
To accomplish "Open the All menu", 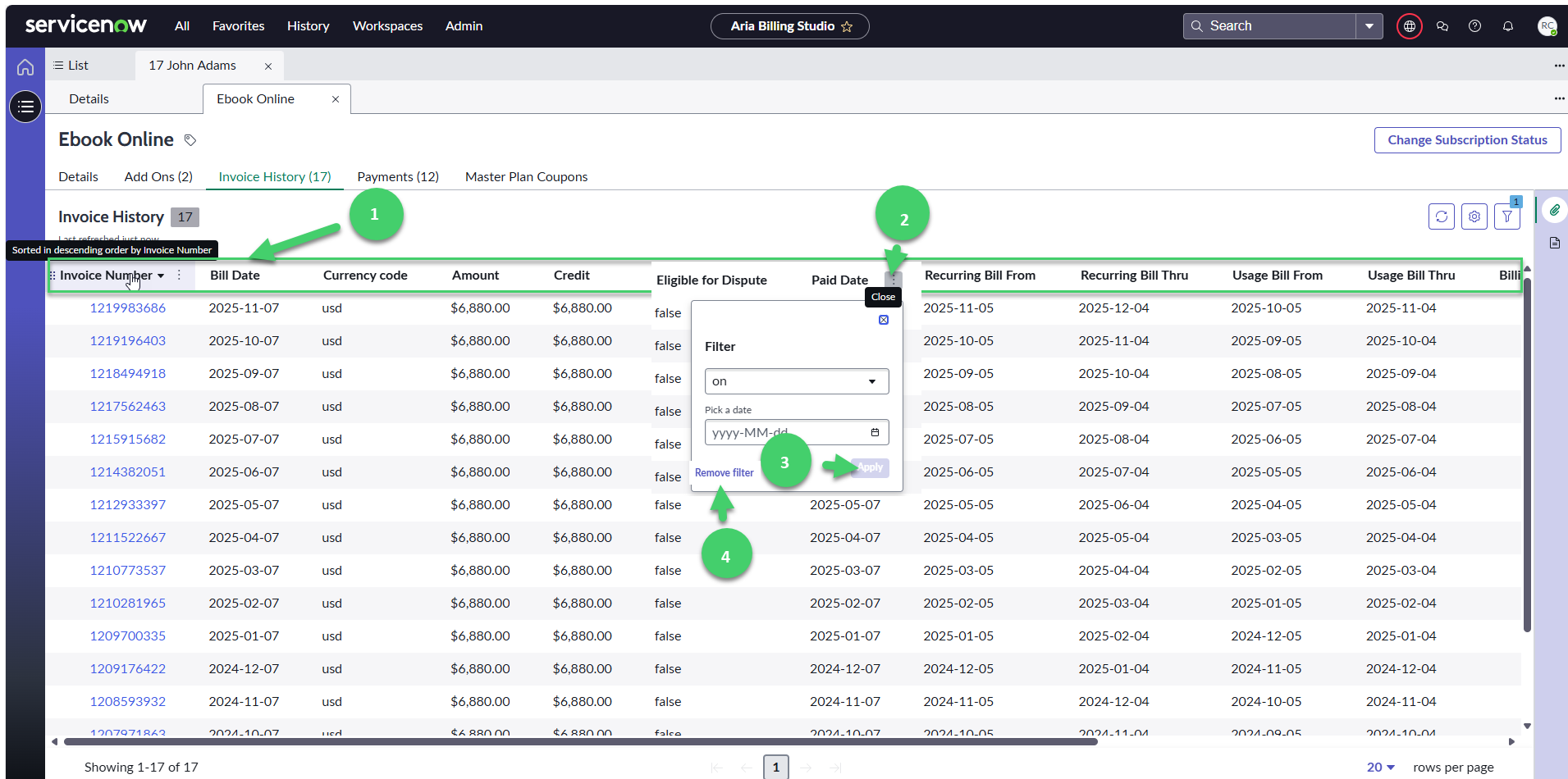I will 182,26.
